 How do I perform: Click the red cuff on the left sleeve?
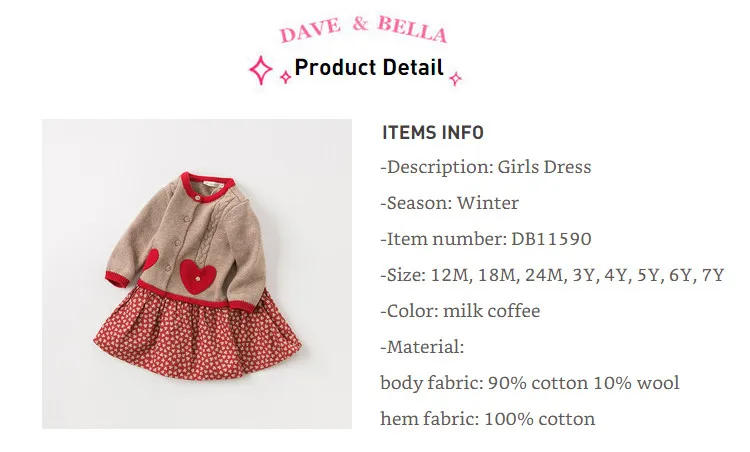[x=117, y=279]
